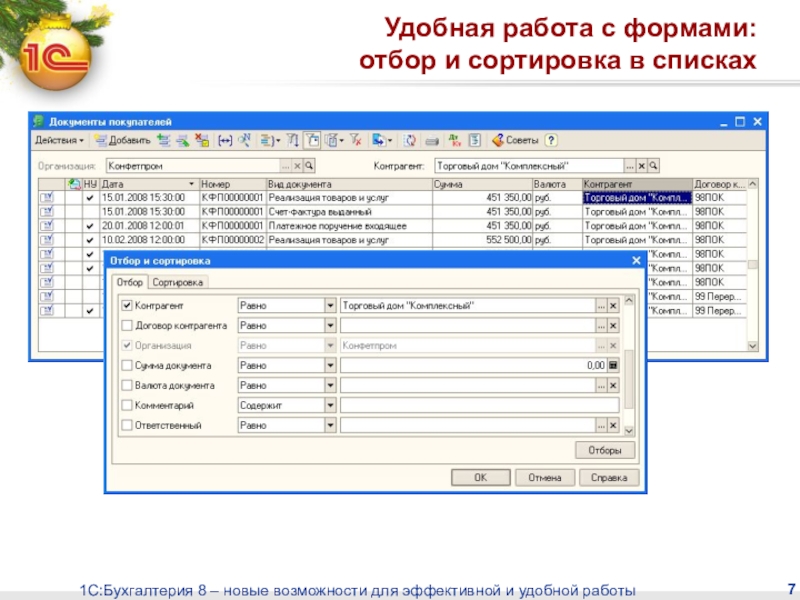Click greyed Организация filter checkbox
This screenshot has height=600, width=800.
tap(127, 345)
